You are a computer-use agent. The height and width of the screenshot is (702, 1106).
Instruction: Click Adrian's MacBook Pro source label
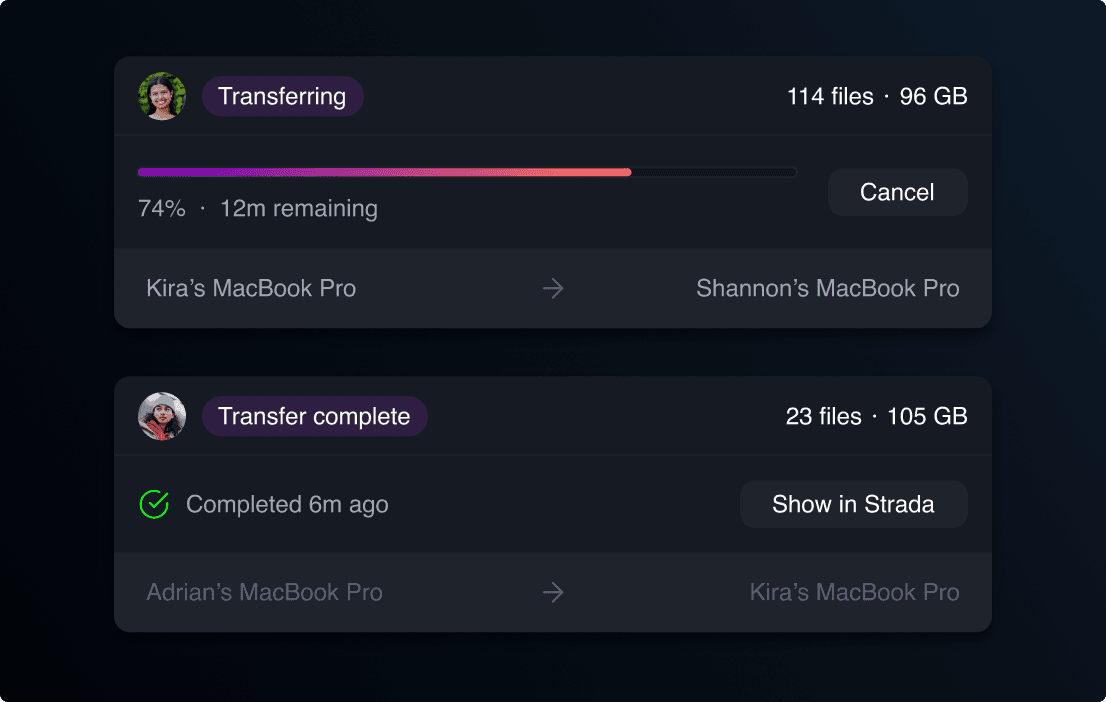tap(263, 592)
